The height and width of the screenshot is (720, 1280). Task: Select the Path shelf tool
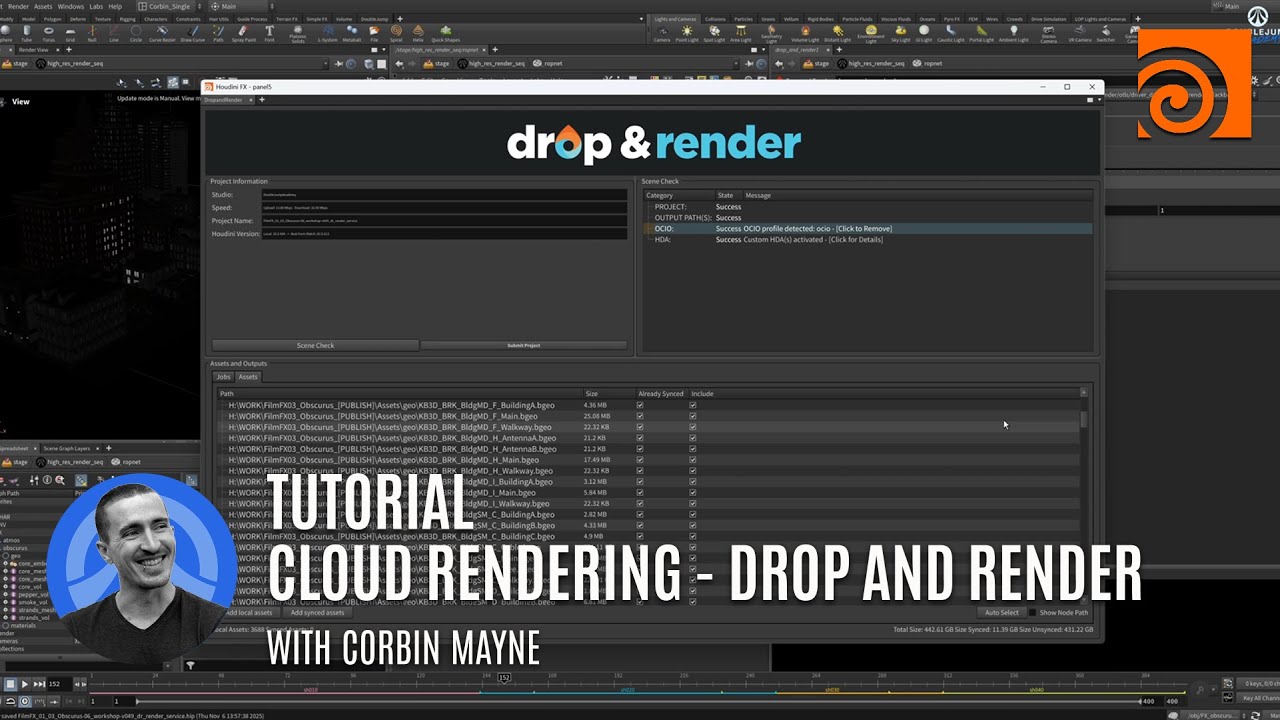click(x=218, y=33)
